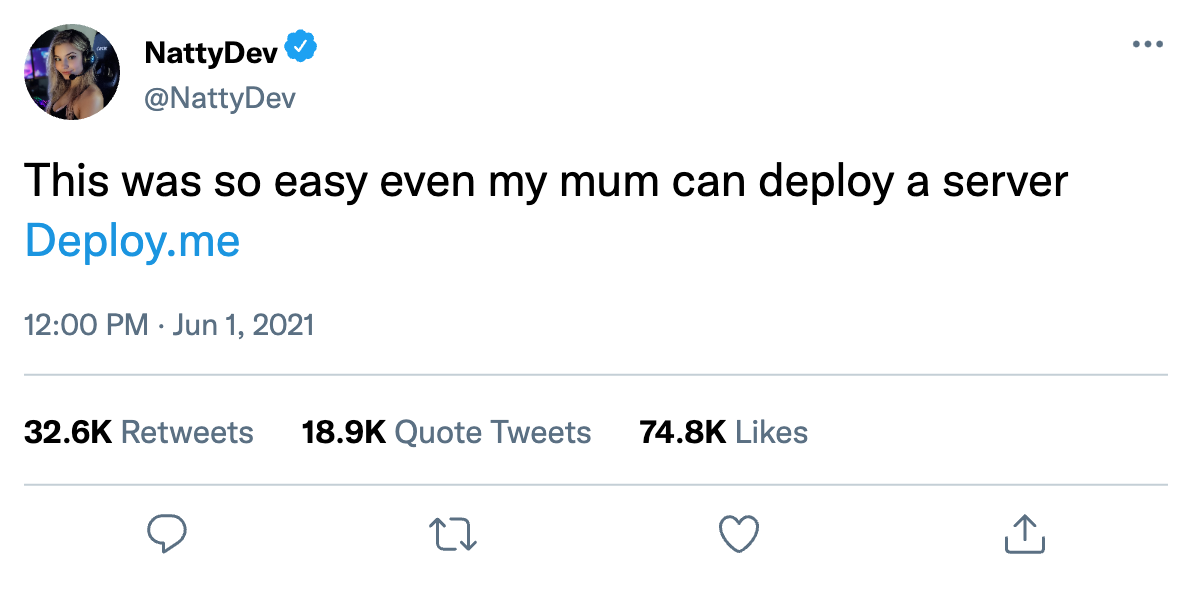Open the Deploy.me link
The image size is (1192, 606).
coord(131,240)
